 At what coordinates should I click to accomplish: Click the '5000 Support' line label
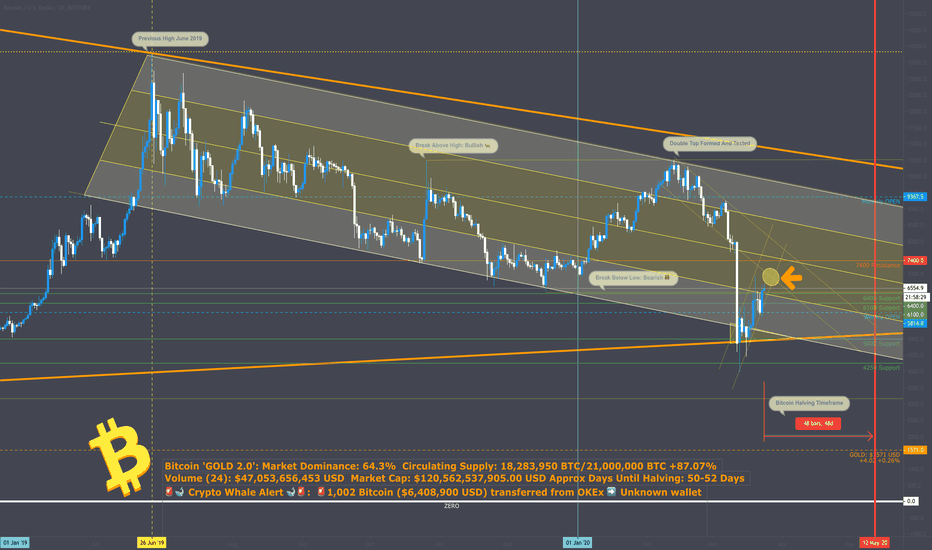click(x=881, y=344)
